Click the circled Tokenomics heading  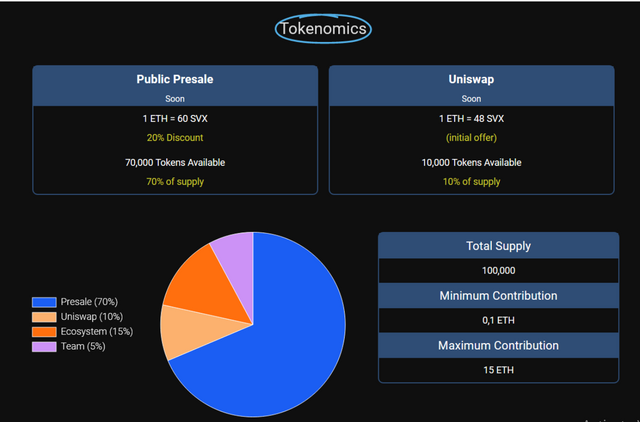(x=323, y=29)
